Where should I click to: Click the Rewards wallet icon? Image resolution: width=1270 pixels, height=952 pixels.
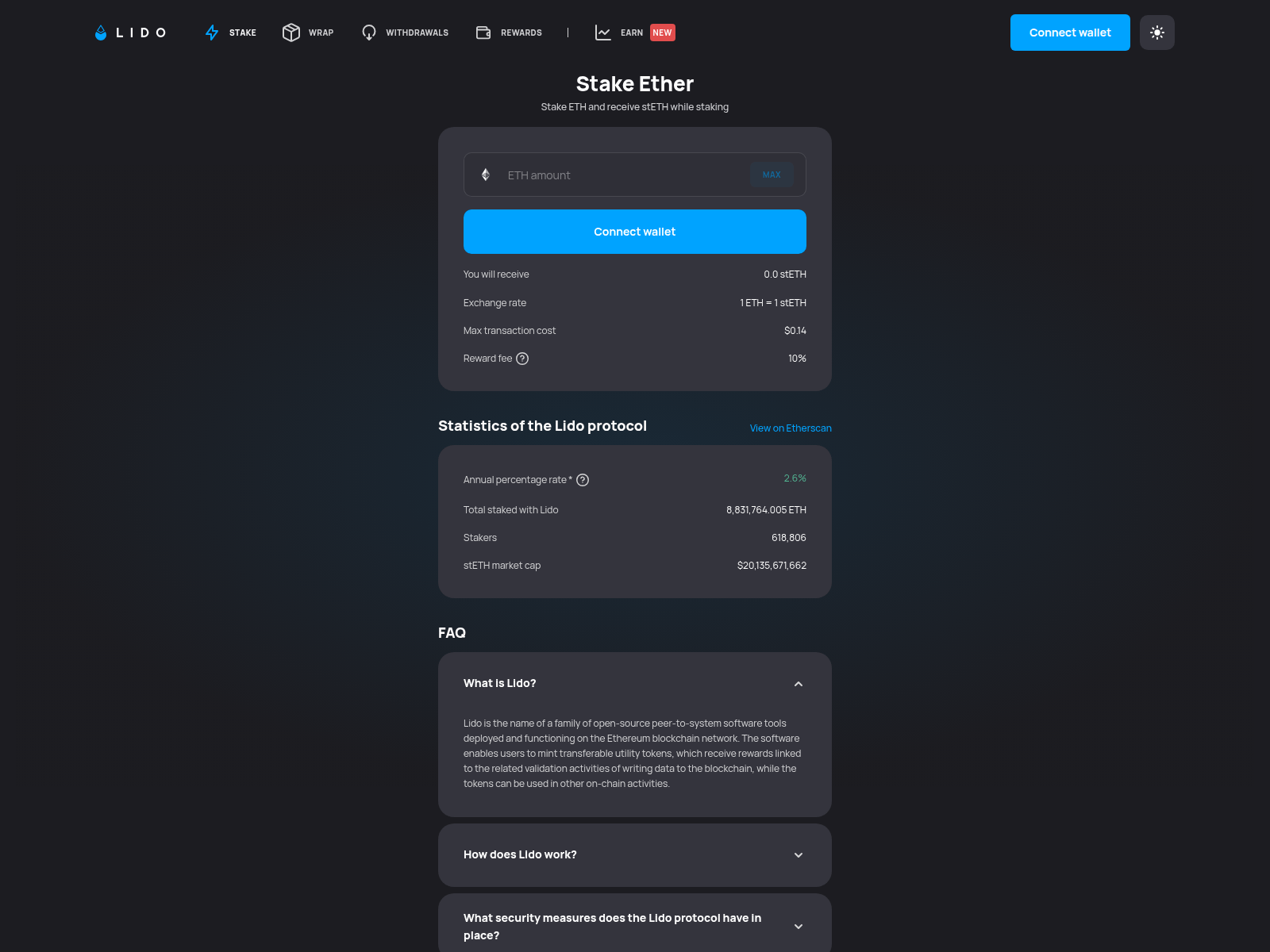(483, 33)
